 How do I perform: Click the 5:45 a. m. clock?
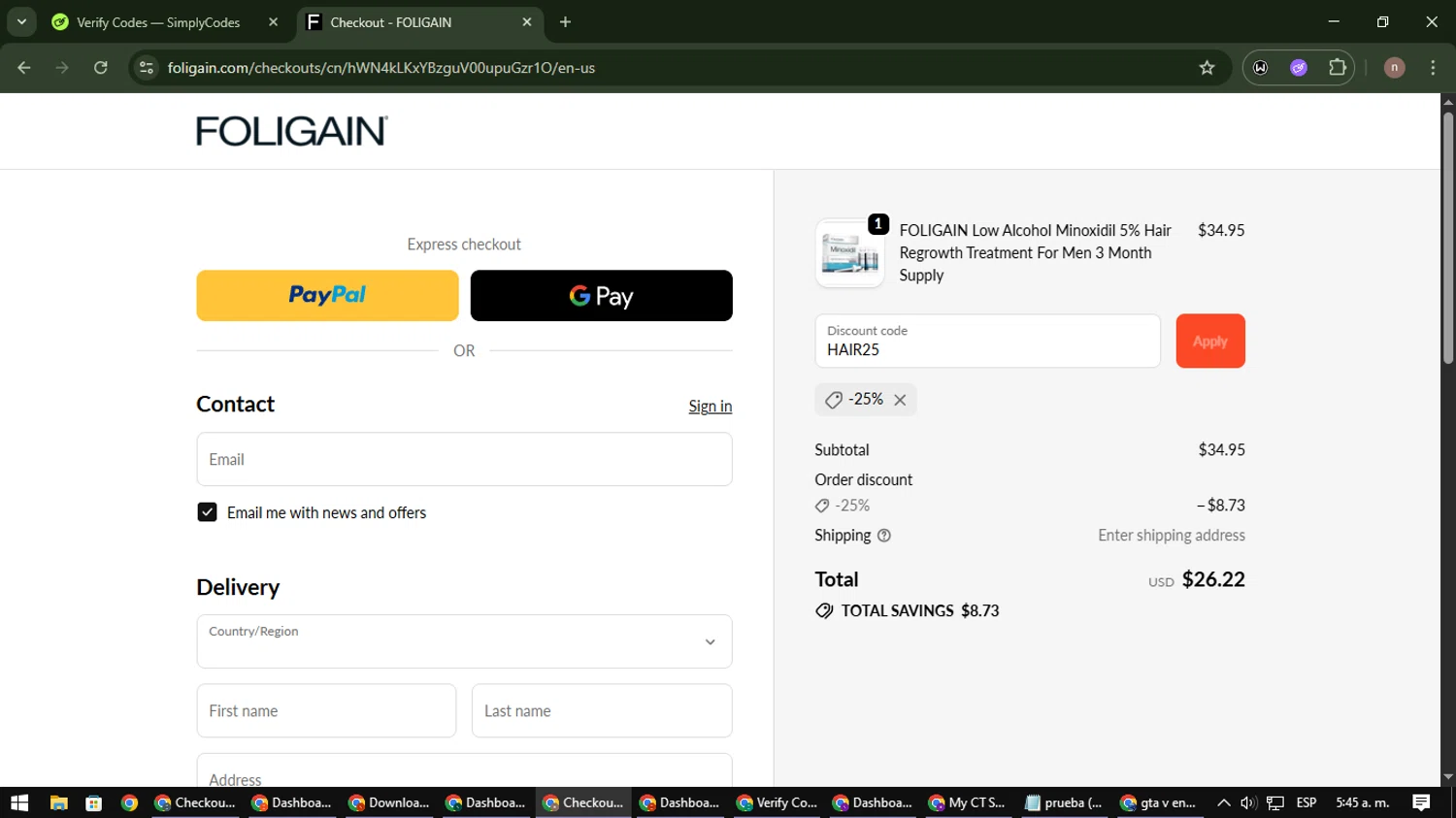coord(1363,802)
